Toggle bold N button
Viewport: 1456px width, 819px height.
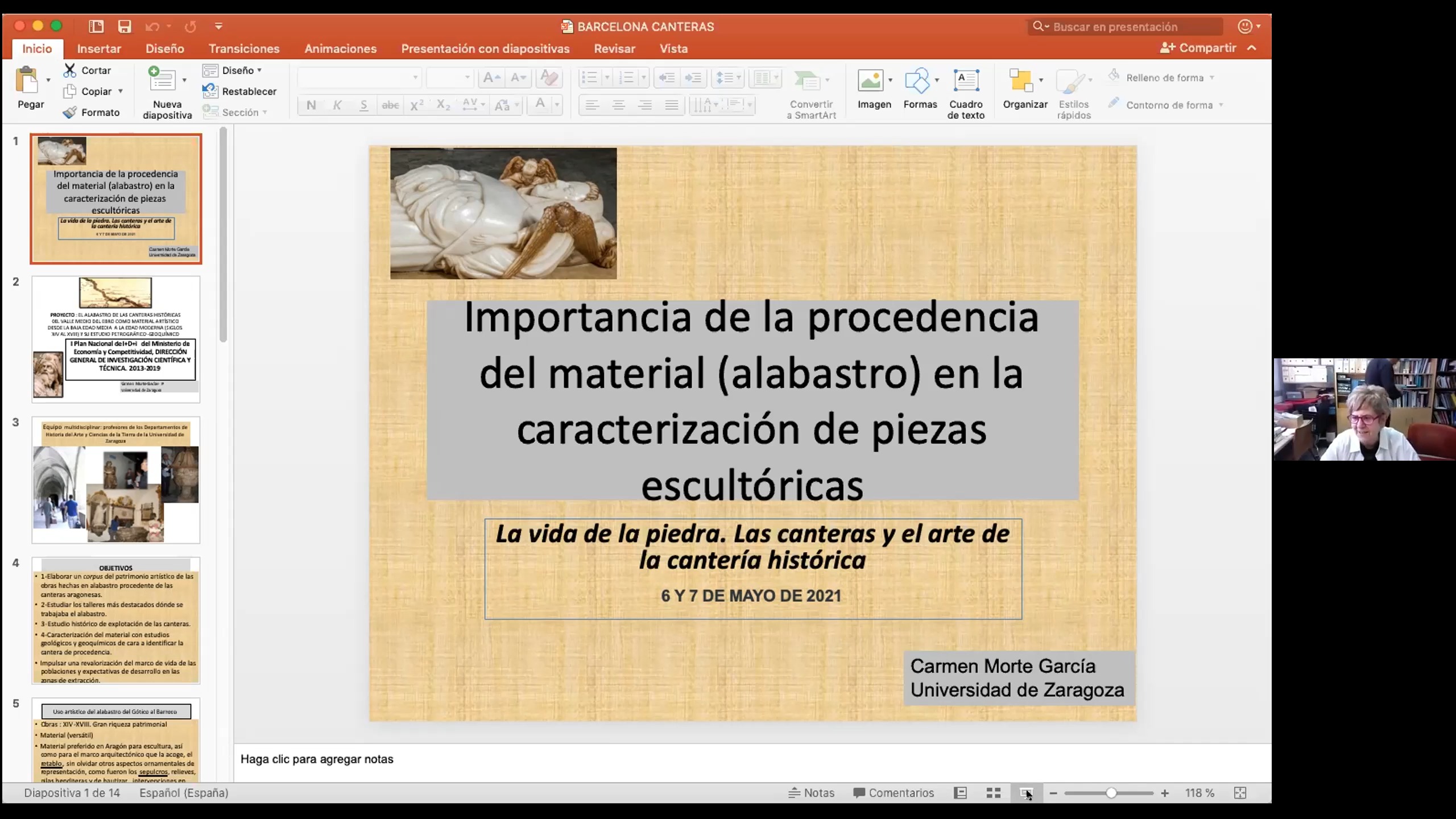[311, 105]
